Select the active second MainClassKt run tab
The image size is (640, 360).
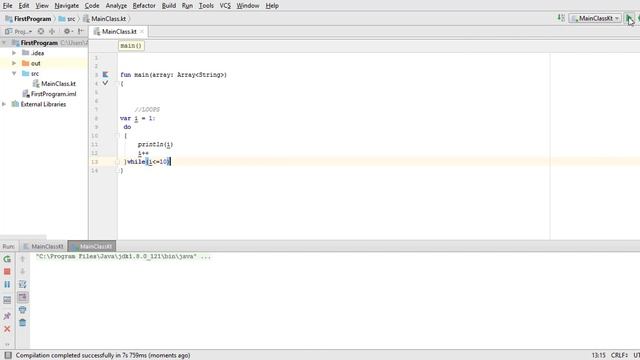pyautogui.click(x=92, y=246)
